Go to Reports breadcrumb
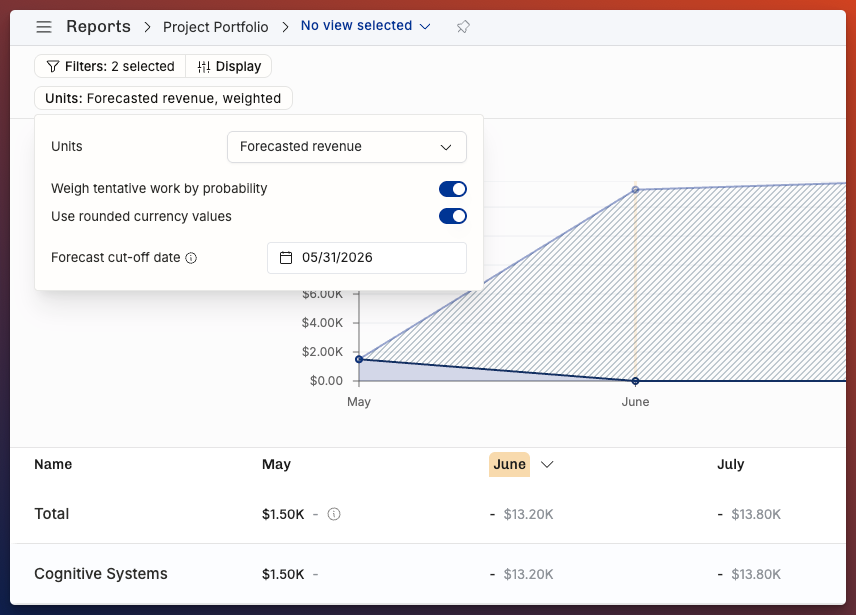 coord(98,27)
